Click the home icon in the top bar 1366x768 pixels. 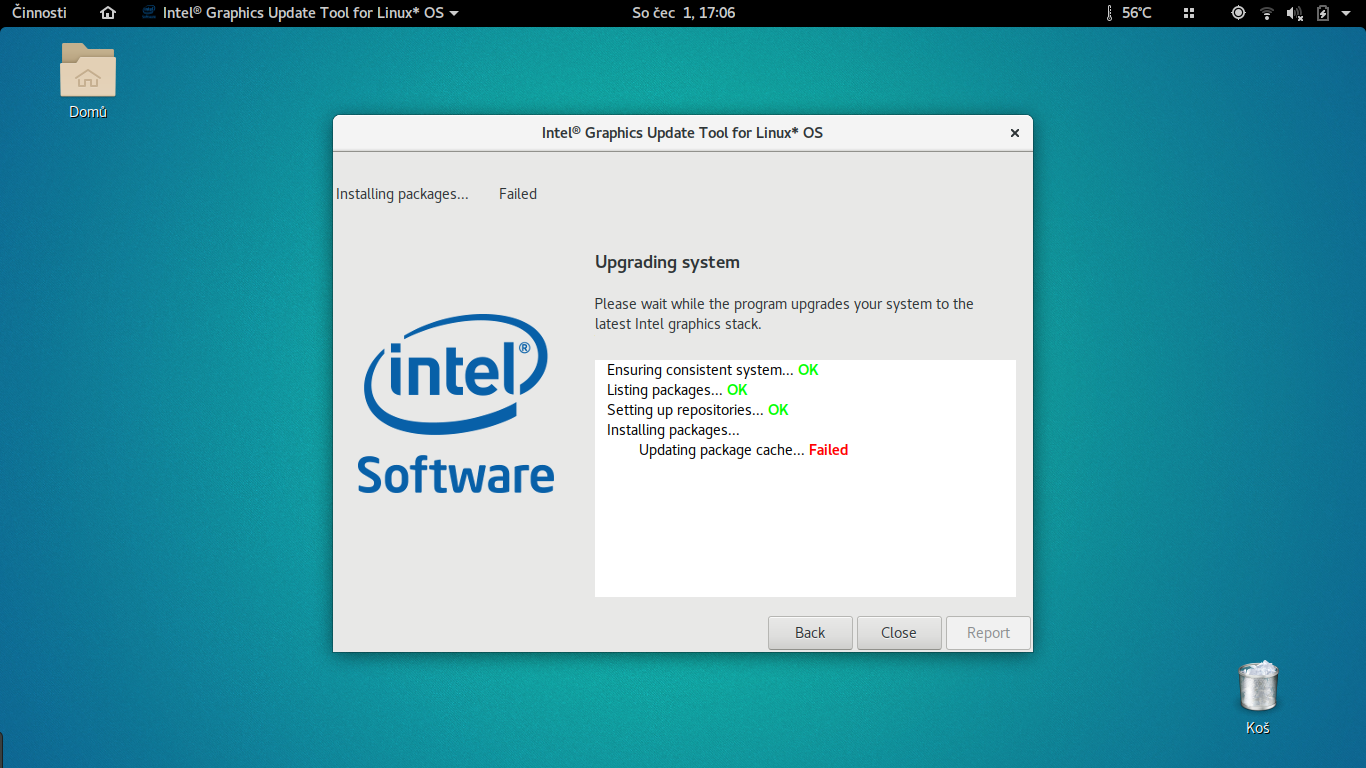pyautogui.click(x=108, y=13)
